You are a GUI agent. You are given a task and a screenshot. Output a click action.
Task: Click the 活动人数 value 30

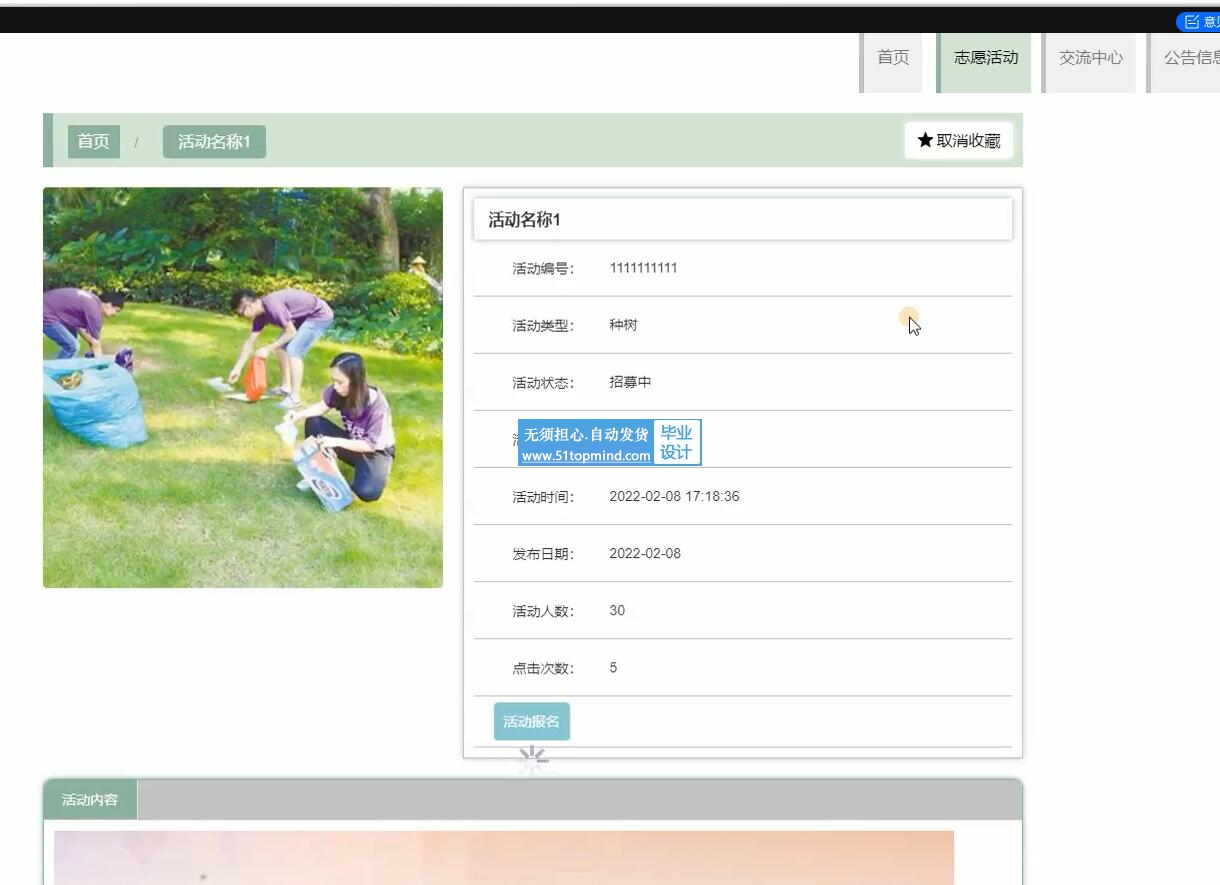(617, 610)
